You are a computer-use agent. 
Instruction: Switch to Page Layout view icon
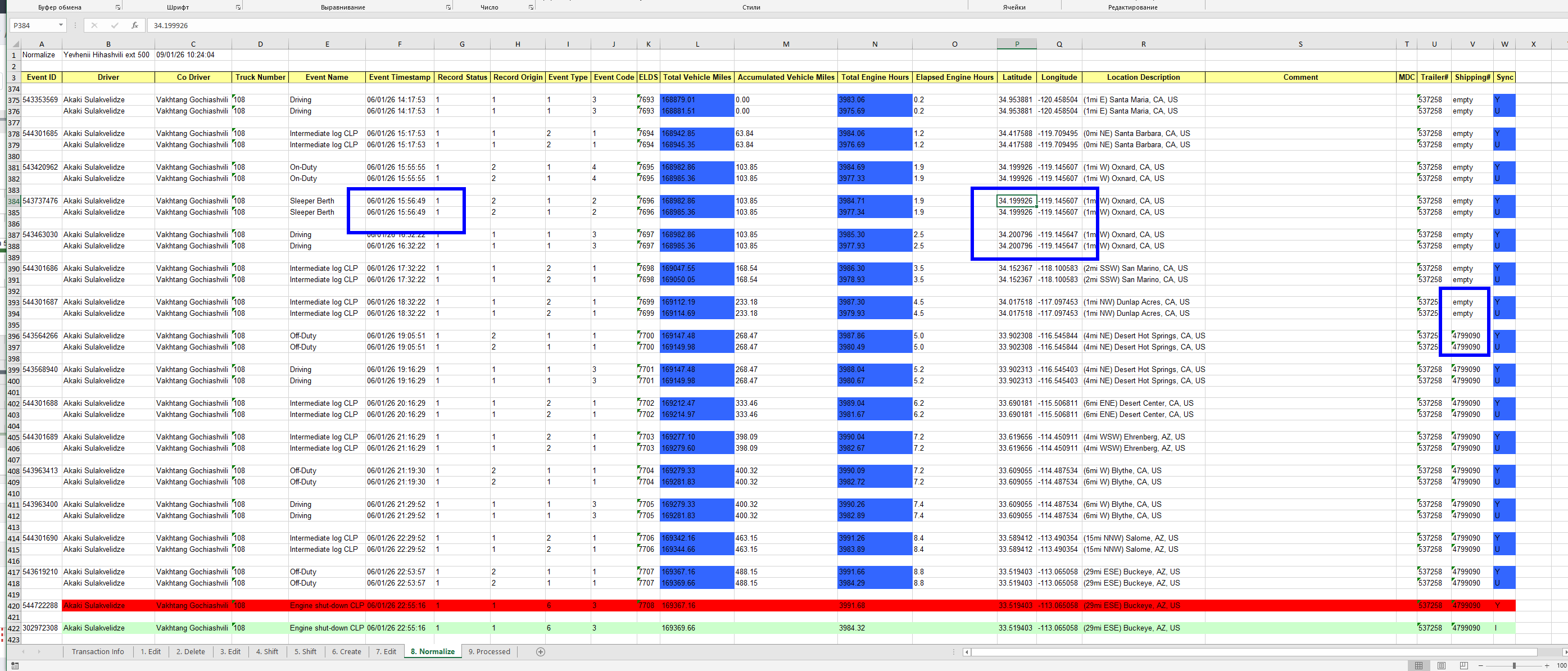(x=1442, y=665)
